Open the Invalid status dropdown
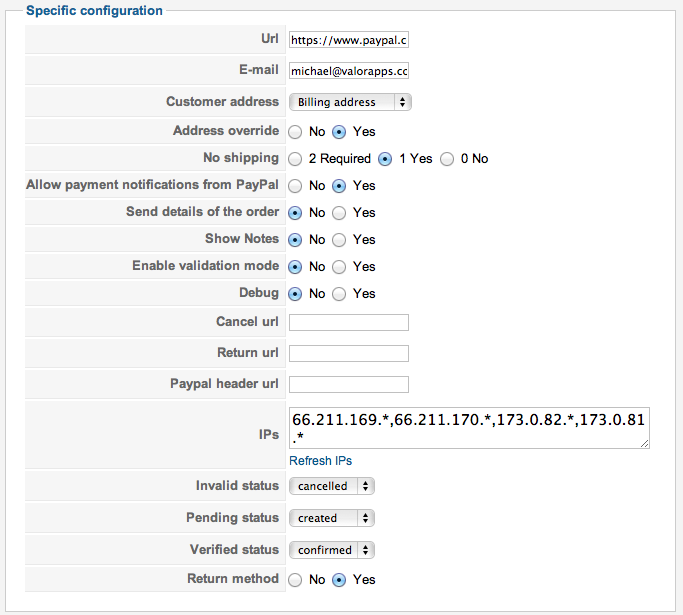Viewport: 683px width, 615px height. (331, 486)
